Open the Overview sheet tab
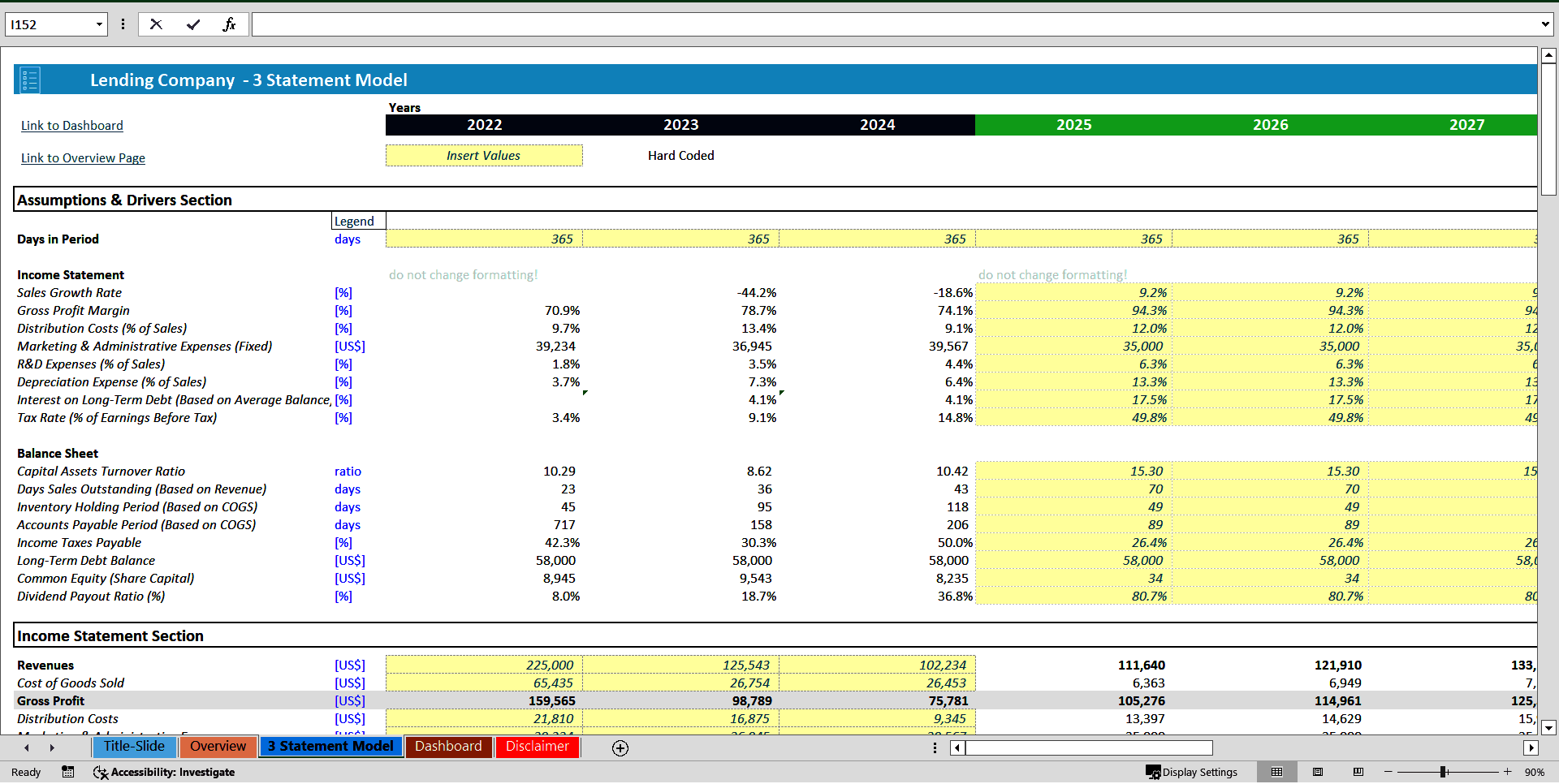The image size is (1559, 784). (x=218, y=747)
